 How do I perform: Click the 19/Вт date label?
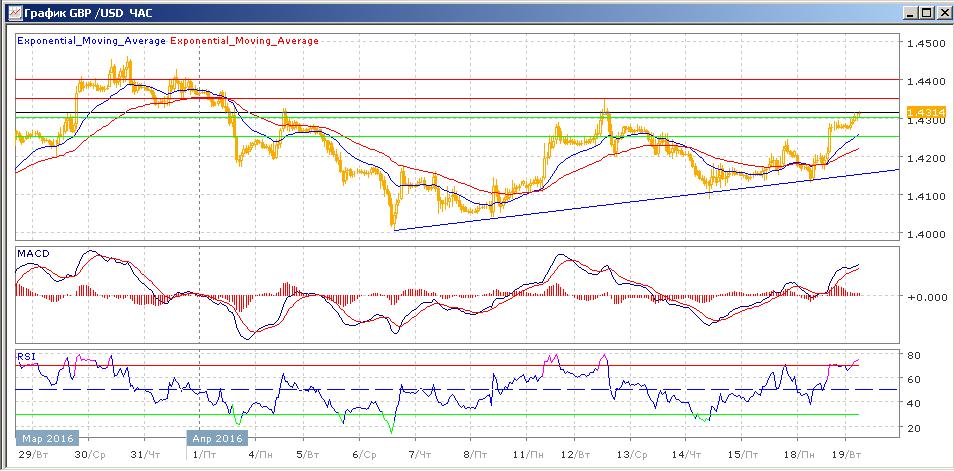pyautogui.click(x=846, y=455)
